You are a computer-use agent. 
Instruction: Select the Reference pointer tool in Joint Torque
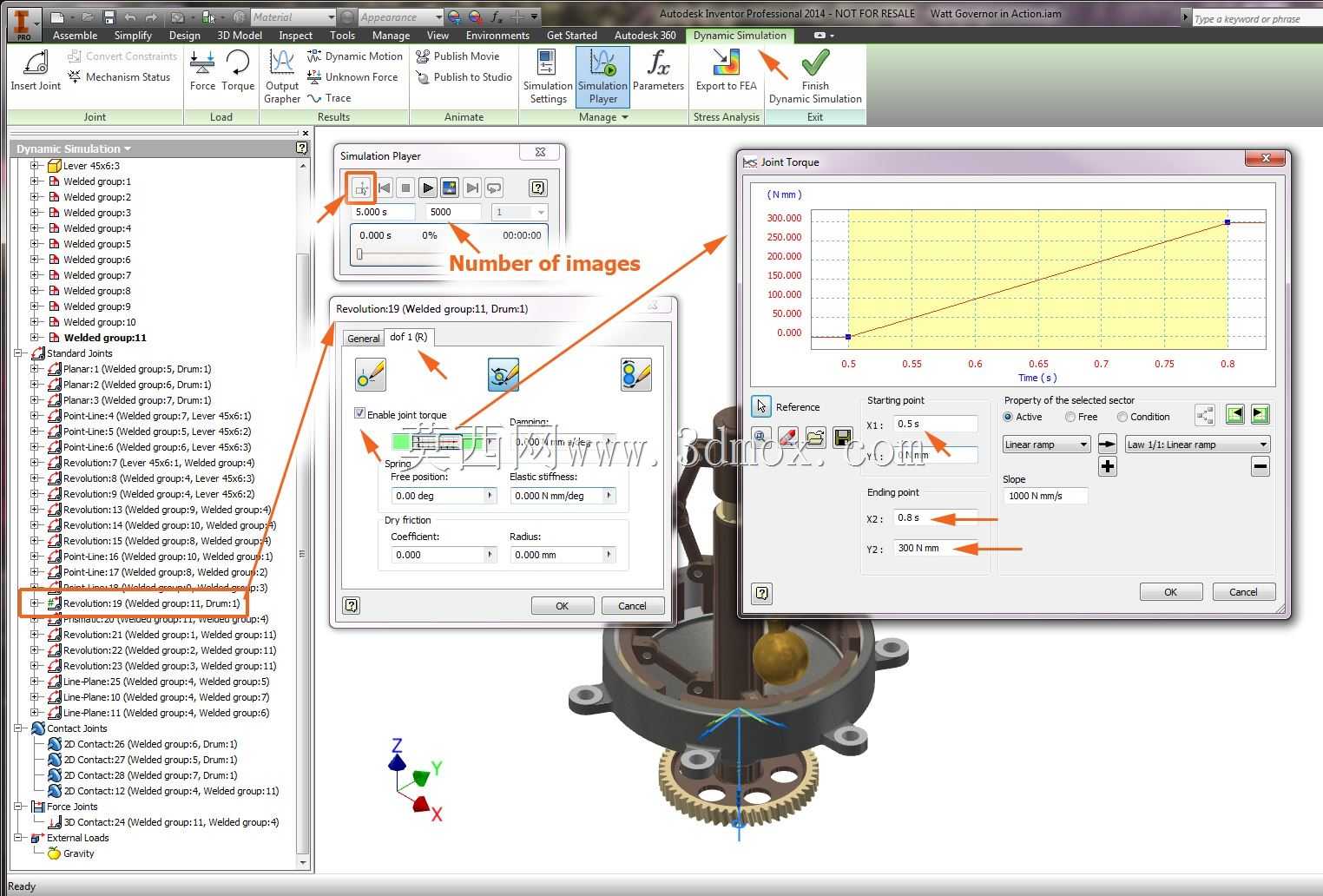[761, 406]
